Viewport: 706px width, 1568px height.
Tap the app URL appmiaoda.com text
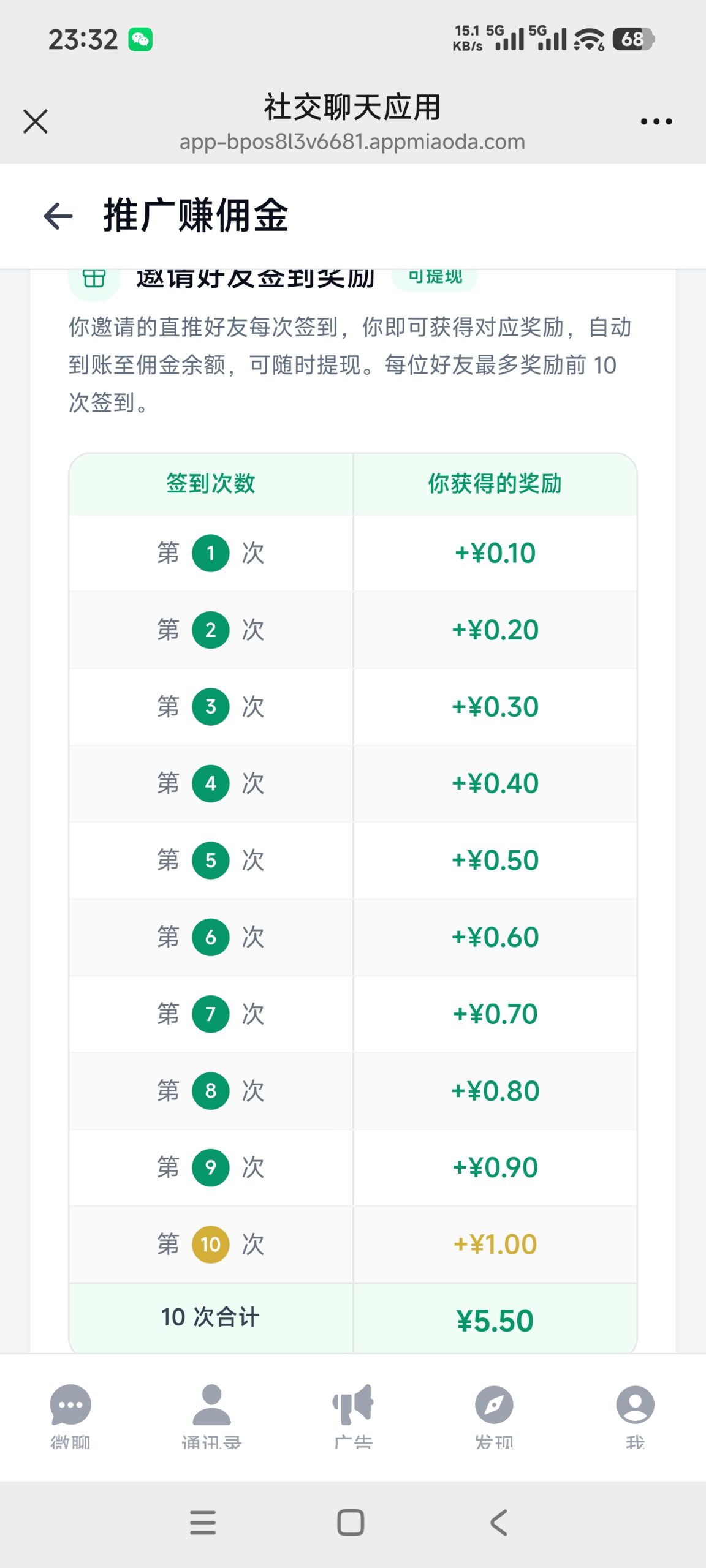pos(352,142)
